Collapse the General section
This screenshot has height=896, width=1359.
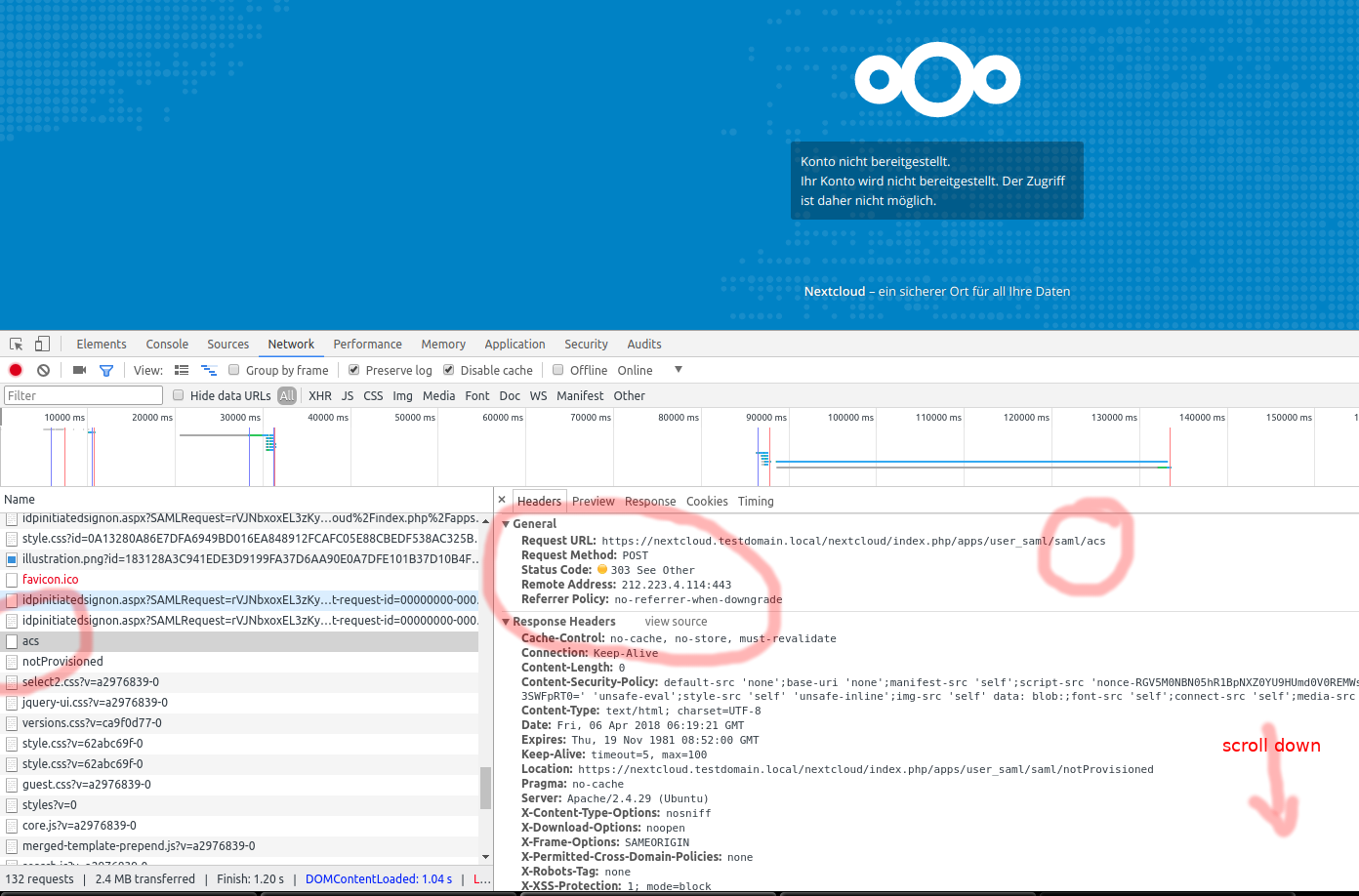[x=506, y=524]
